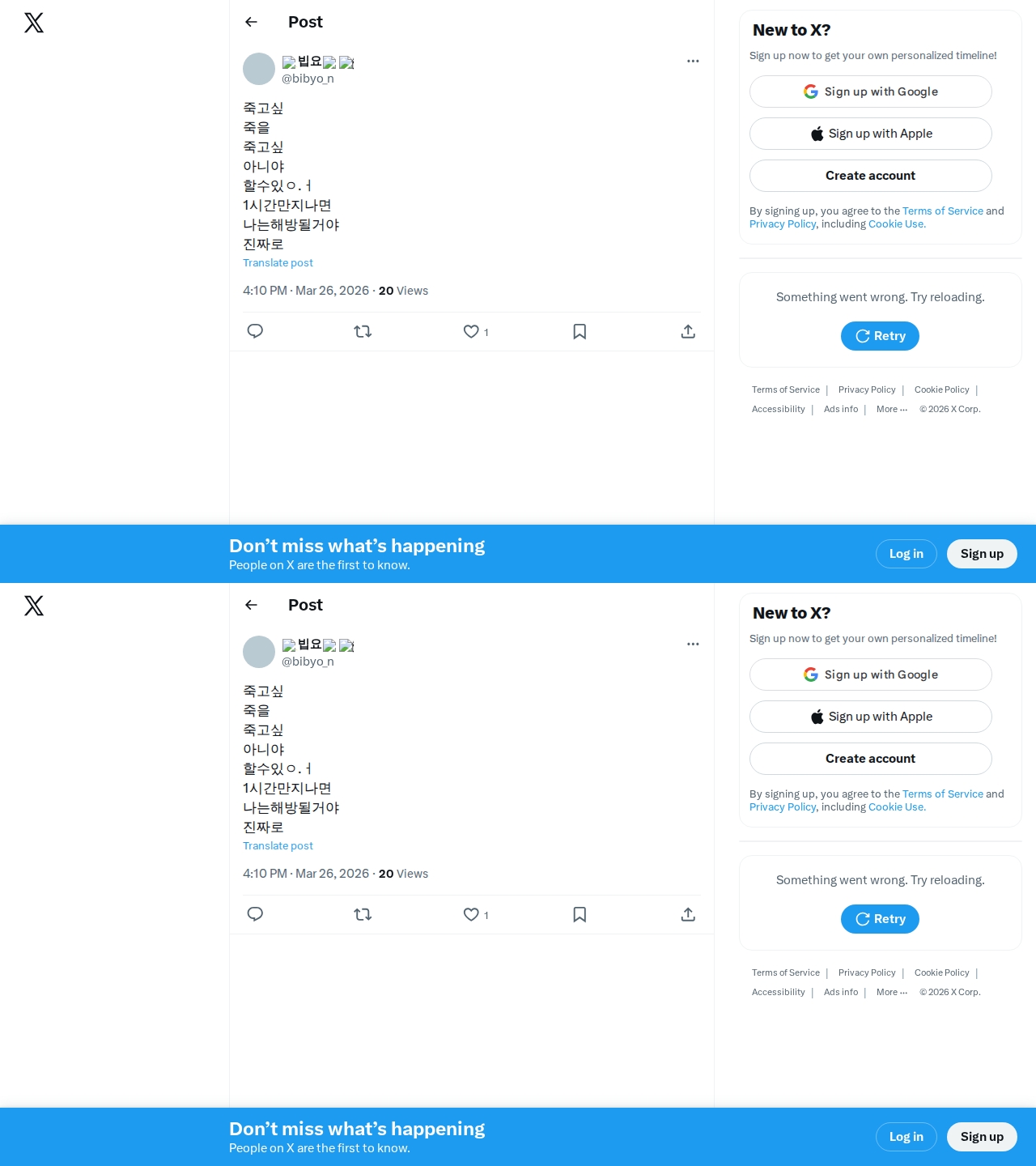Repost using the retweet icon on the upper post
Viewport: 1036px width, 1166px height.
point(363,331)
